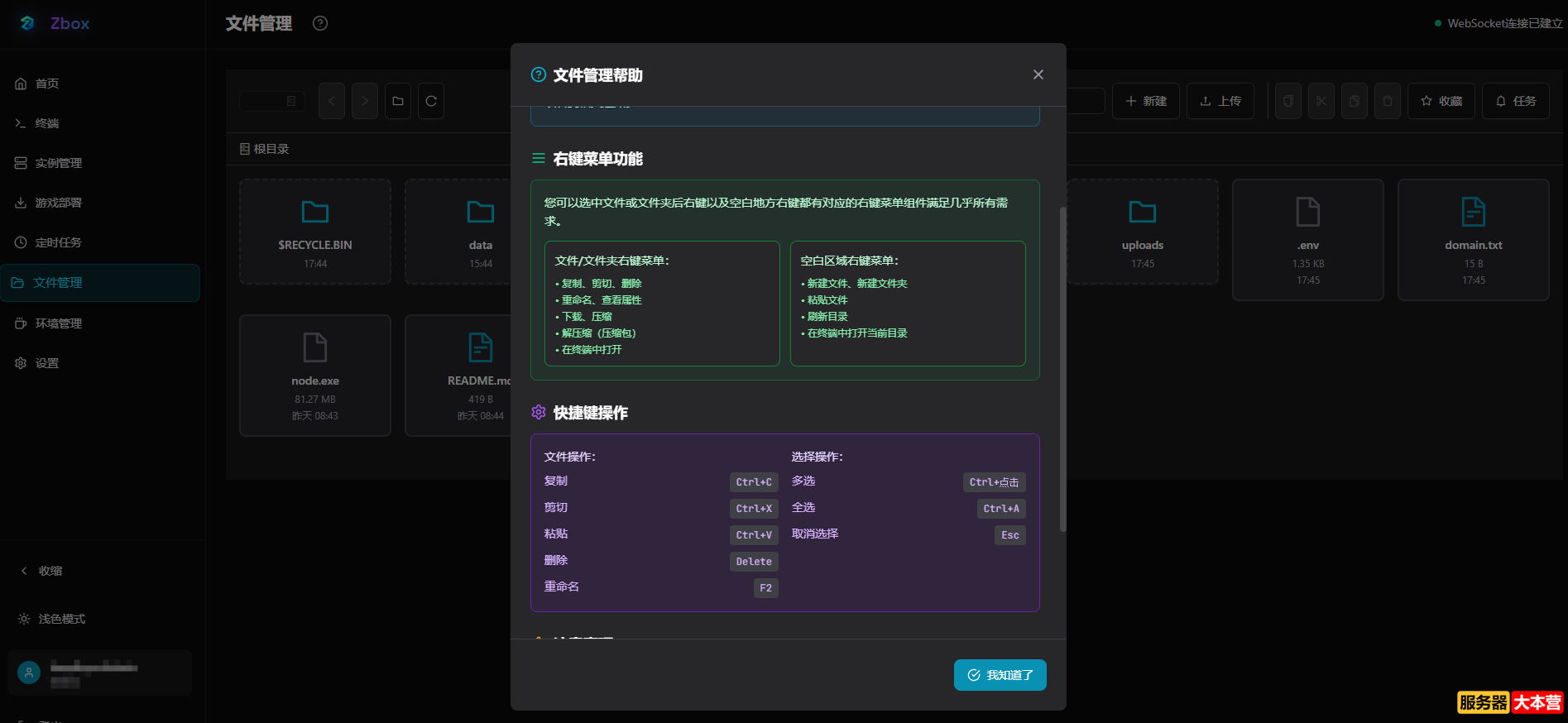Open 实例管理 in sidebar
Image resolution: width=1568 pixels, height=723 pixels.
click(100, 163)
